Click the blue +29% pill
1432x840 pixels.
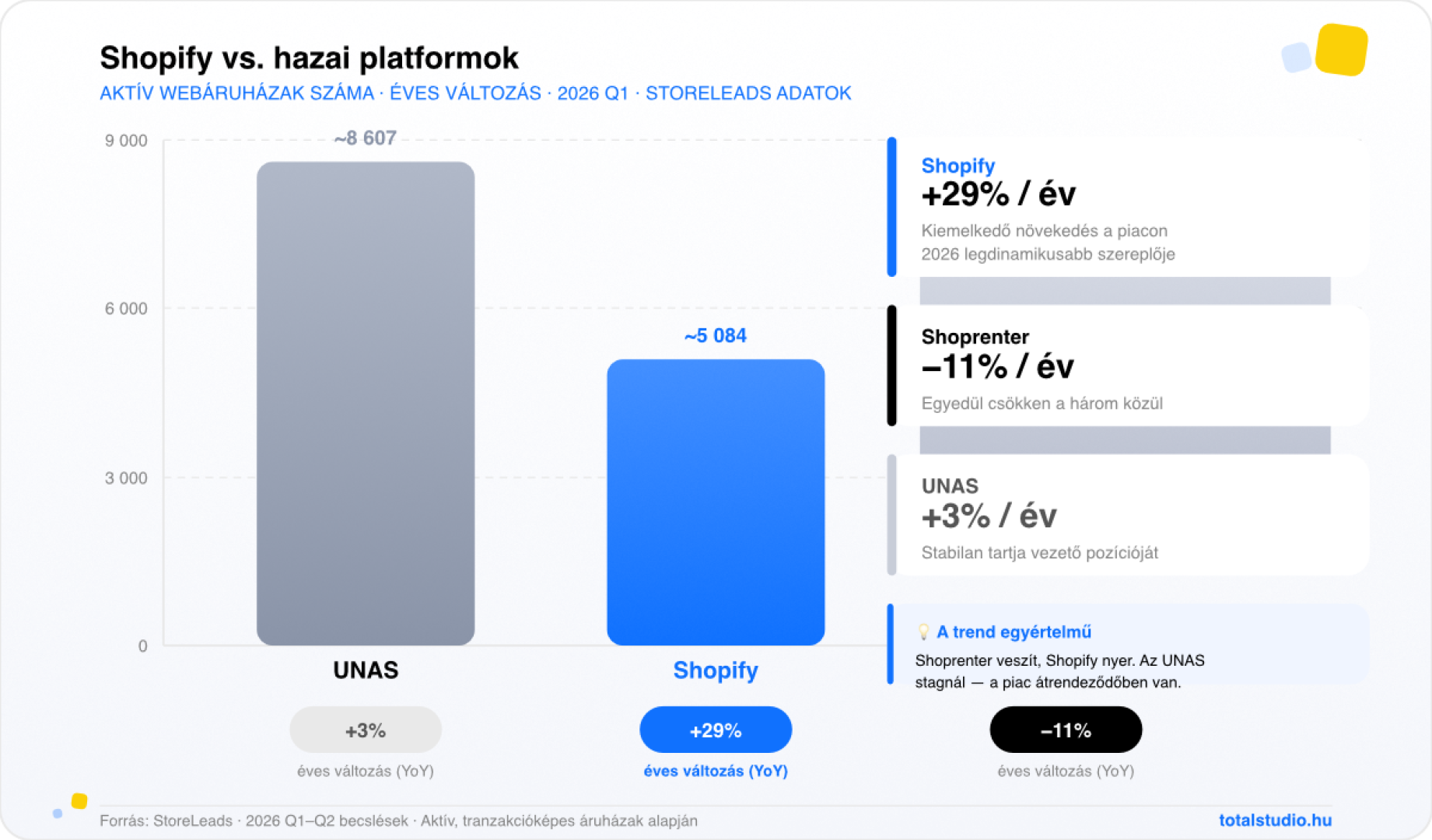click(716, 730)
